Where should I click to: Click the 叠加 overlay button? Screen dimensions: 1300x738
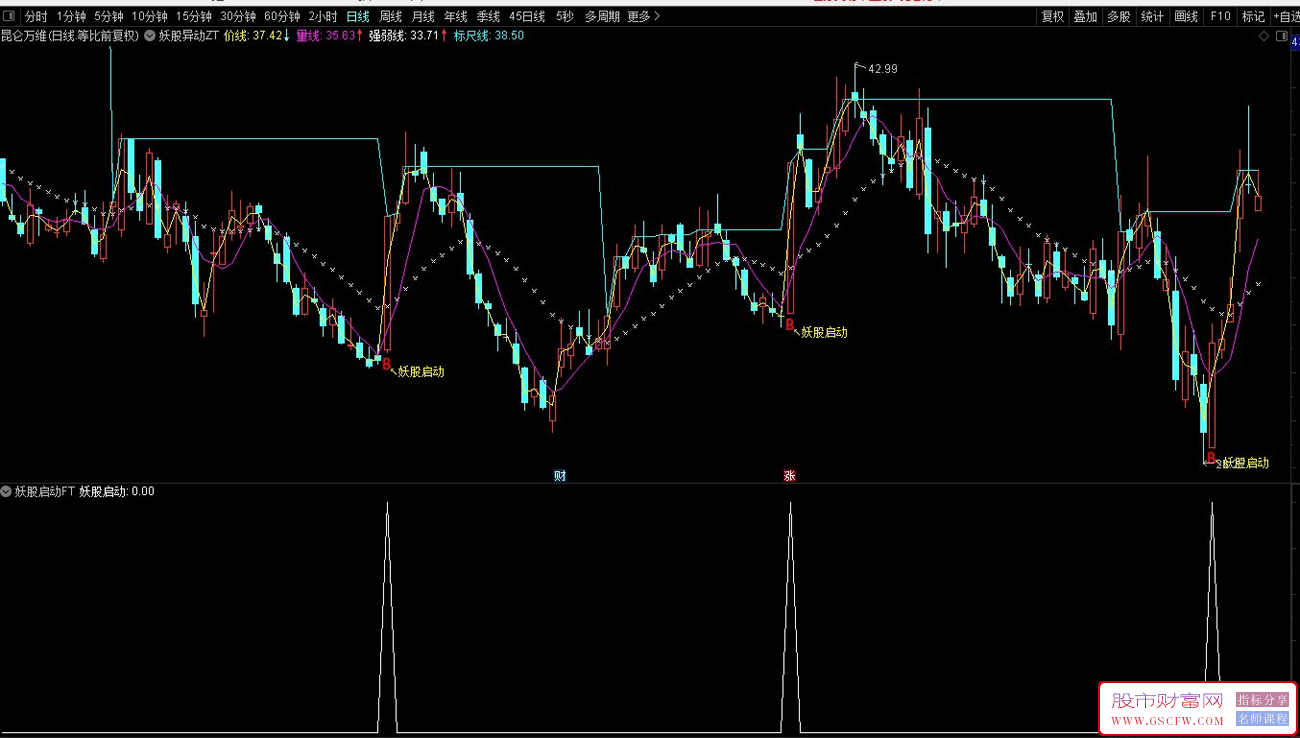point(1086,16)
